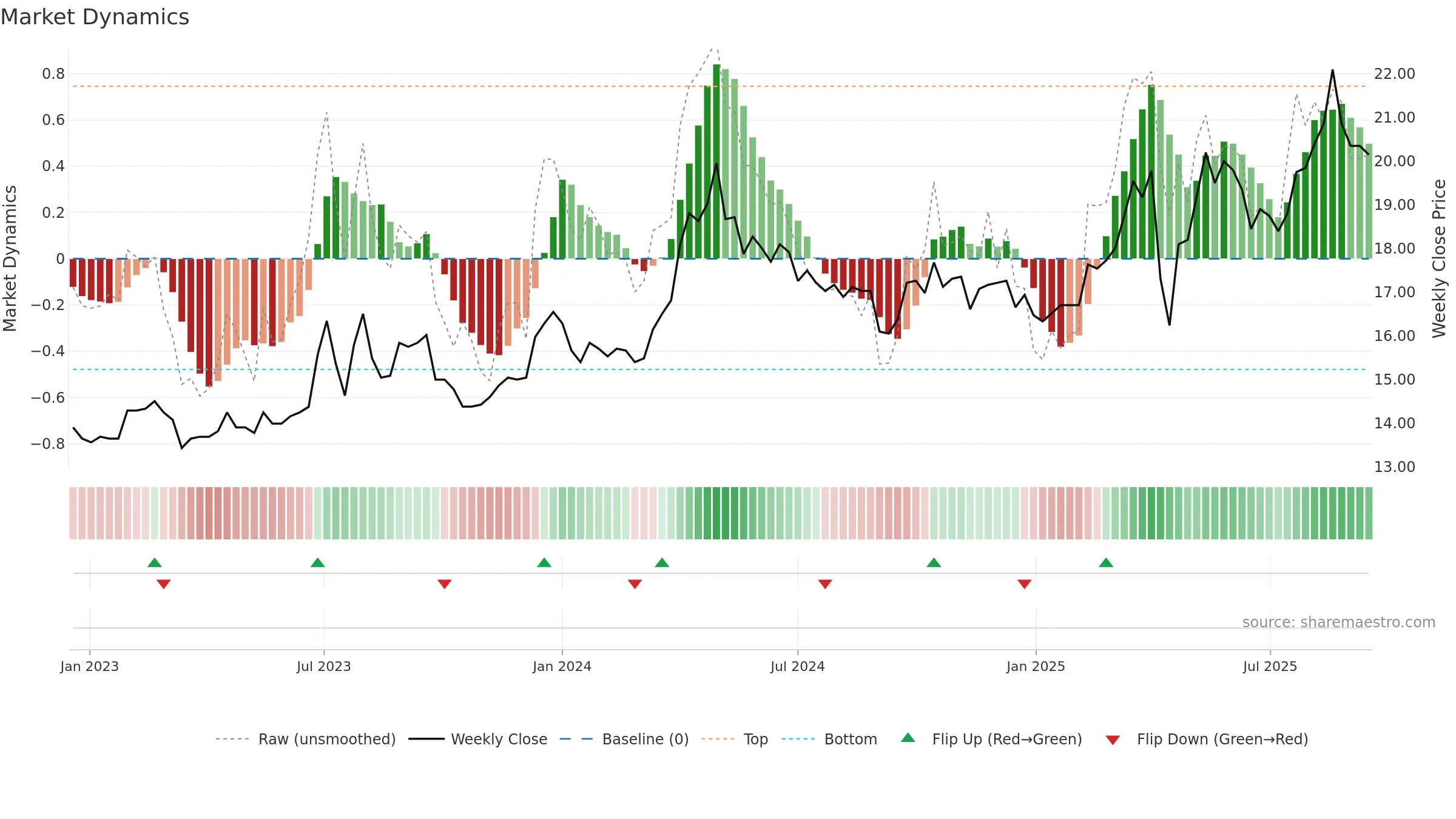Click the Flip Up marker in December 2023
This screenshot has height=819, width=1456.
click(x=544, y=562)
